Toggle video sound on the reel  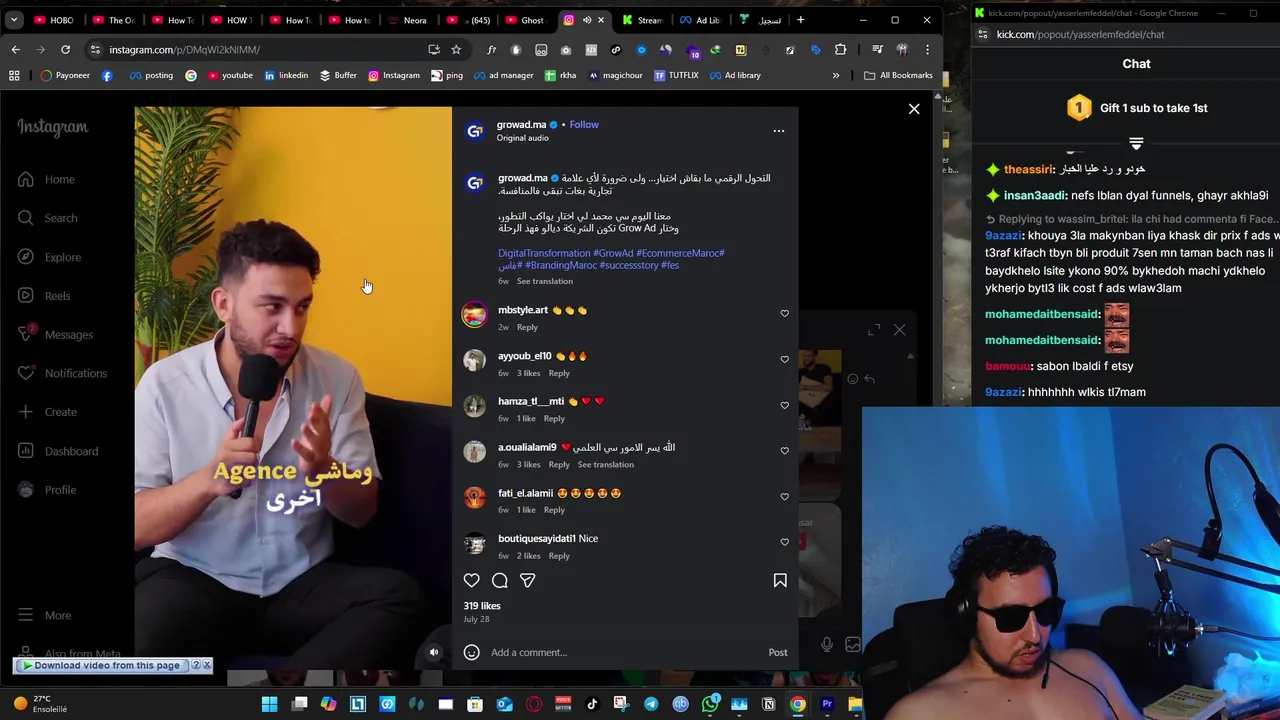pos(434,653)
